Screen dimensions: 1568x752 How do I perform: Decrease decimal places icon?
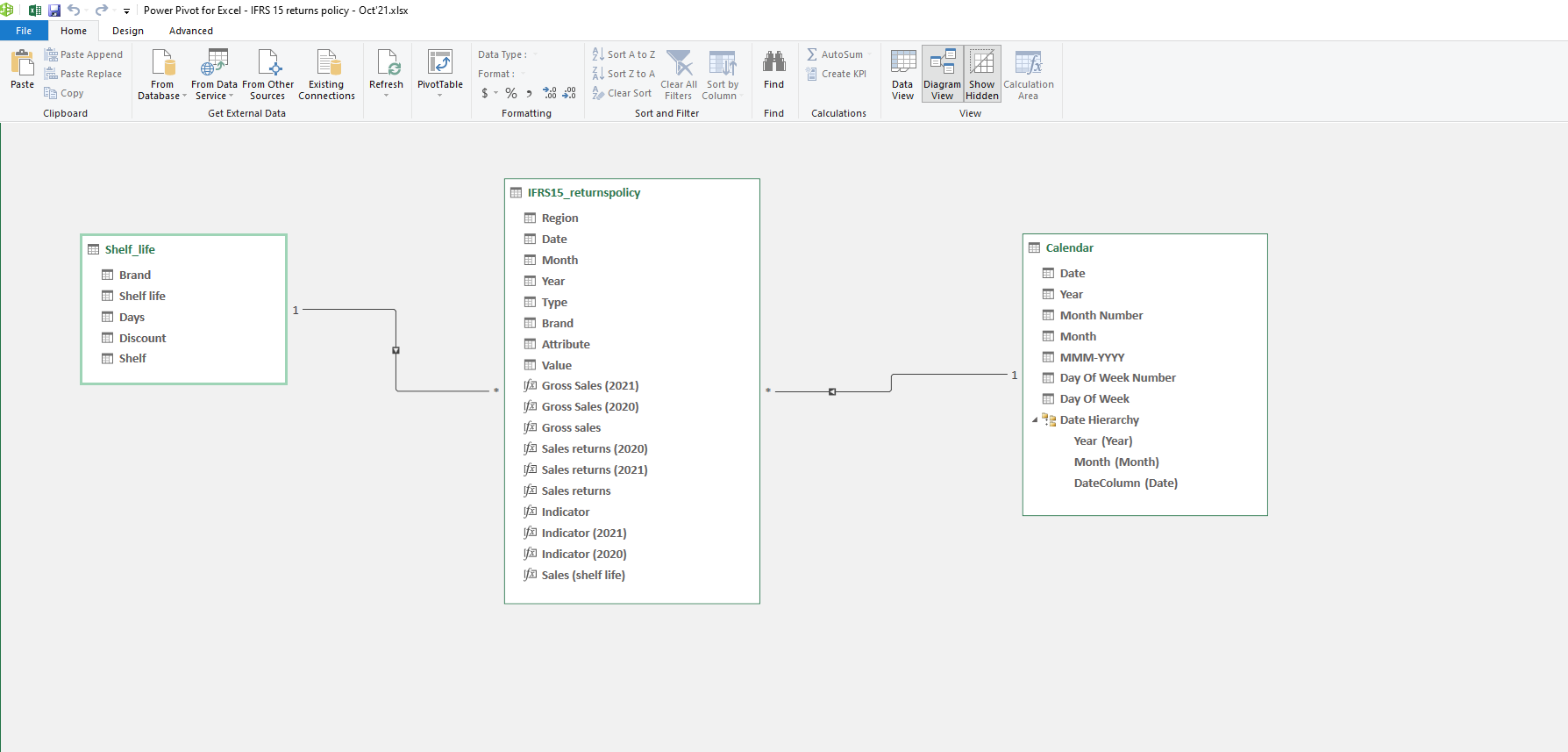pos(569,93)
